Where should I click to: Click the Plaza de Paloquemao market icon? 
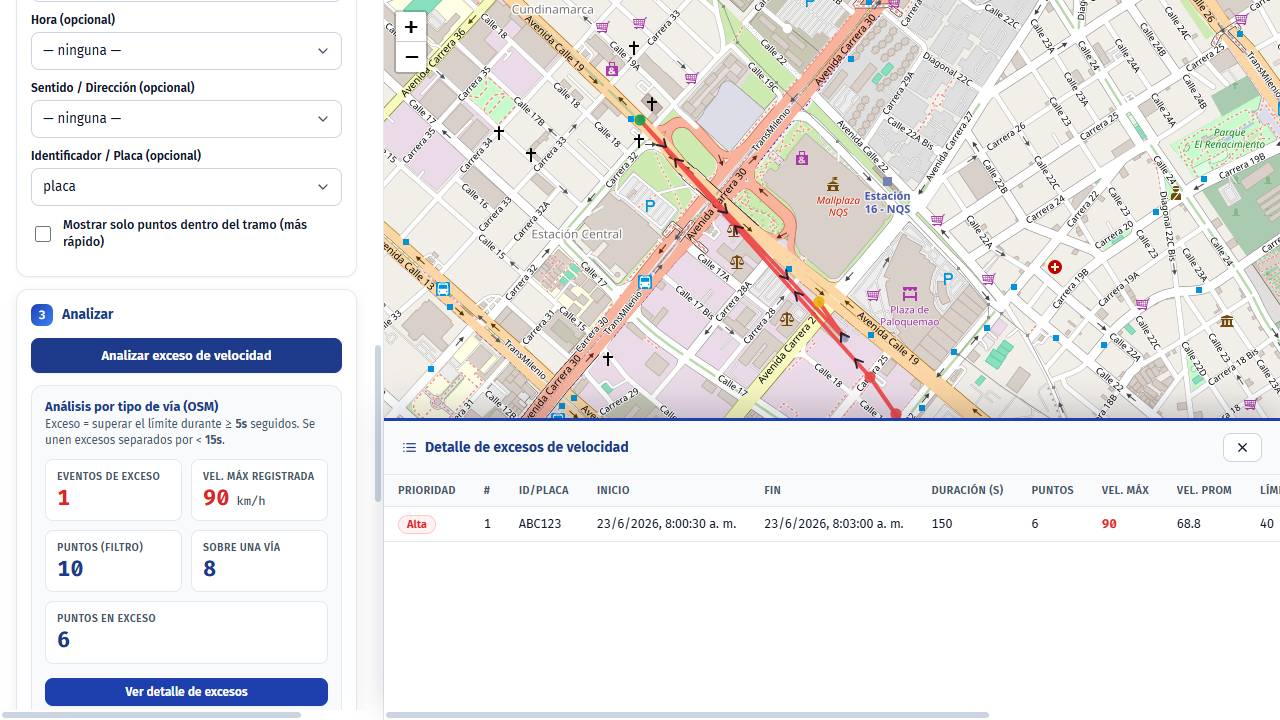(909, 294)
